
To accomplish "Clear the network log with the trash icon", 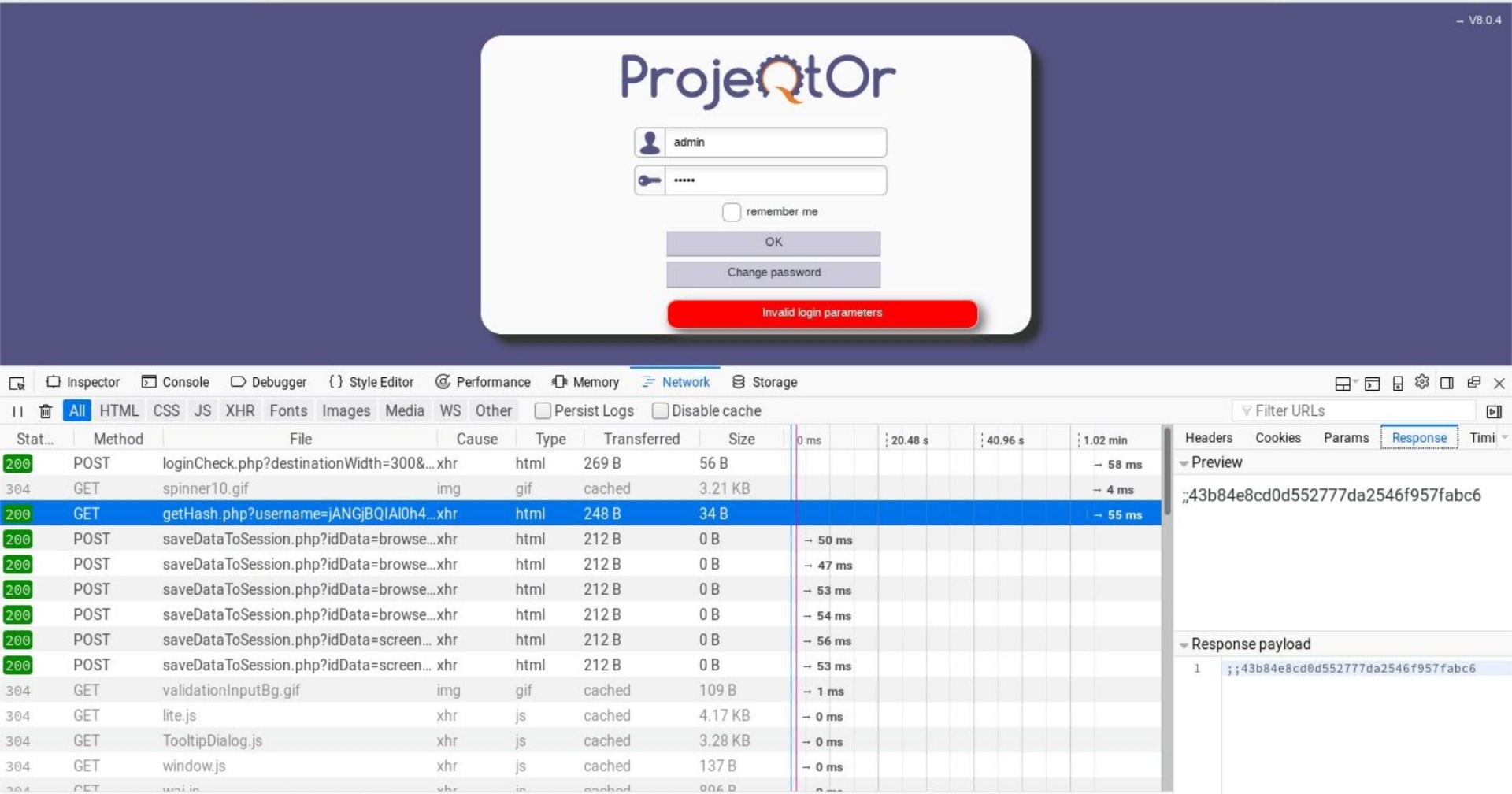I will click(46, 411).
